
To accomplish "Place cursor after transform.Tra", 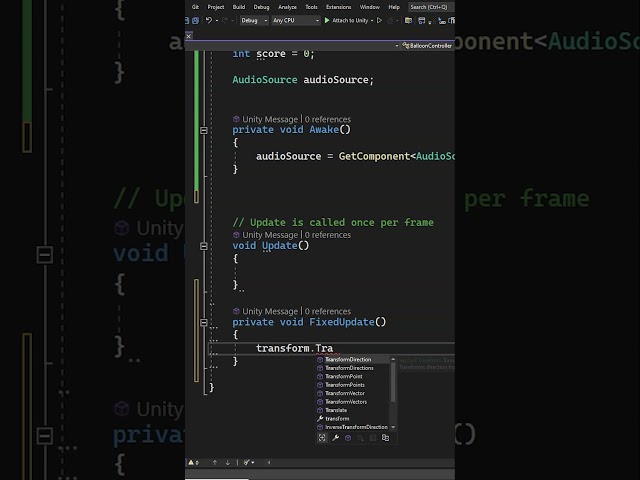I will click(333, 348).
